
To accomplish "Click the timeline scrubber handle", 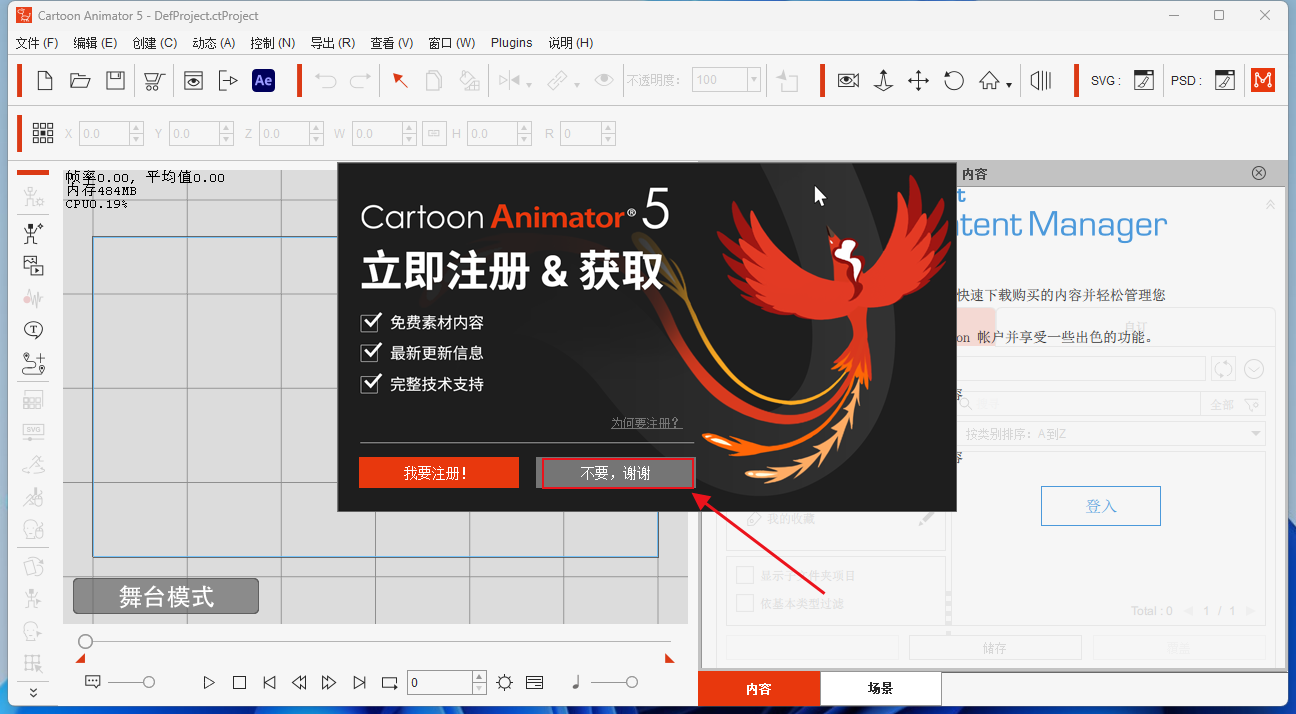I will 86,641.
